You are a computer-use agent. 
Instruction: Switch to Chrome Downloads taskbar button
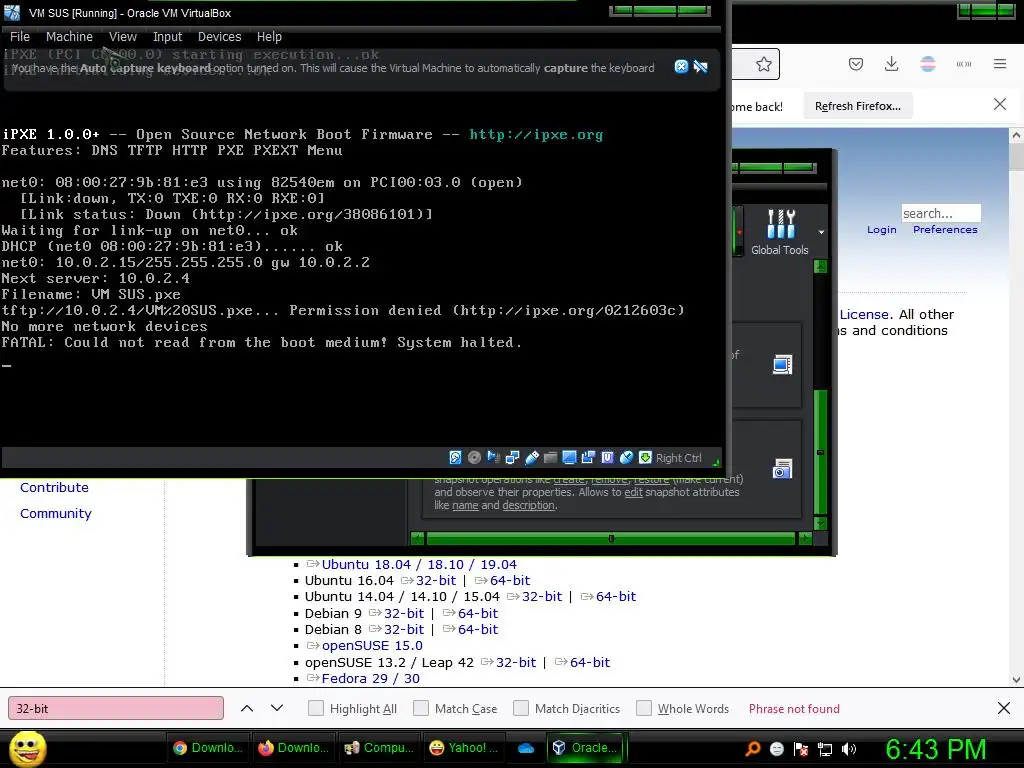point(208,748)
